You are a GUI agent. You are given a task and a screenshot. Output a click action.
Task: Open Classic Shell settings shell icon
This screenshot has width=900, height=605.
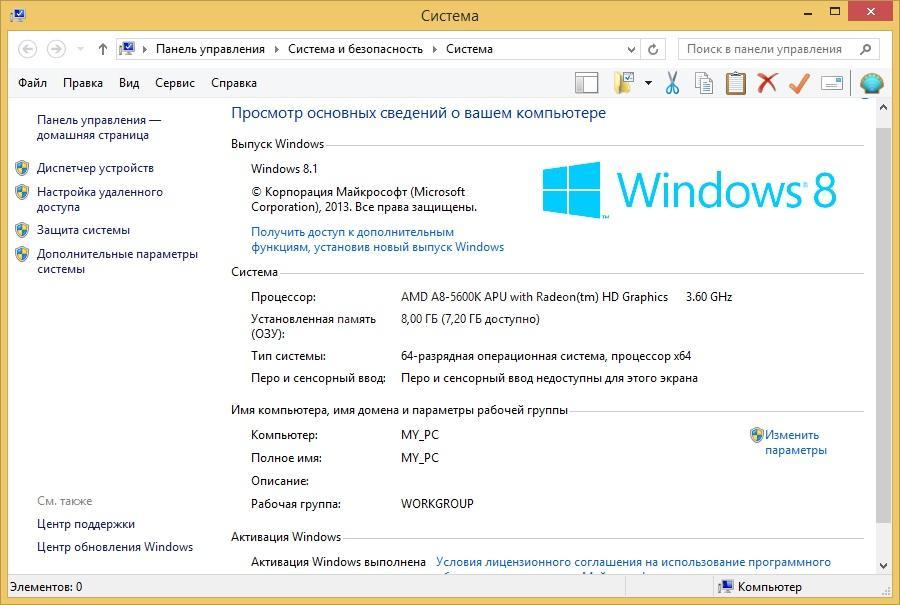pos(871,84)
